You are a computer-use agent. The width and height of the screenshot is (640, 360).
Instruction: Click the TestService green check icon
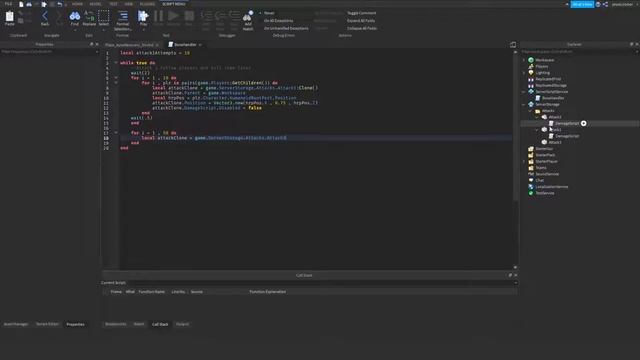[x=531, y=193]
